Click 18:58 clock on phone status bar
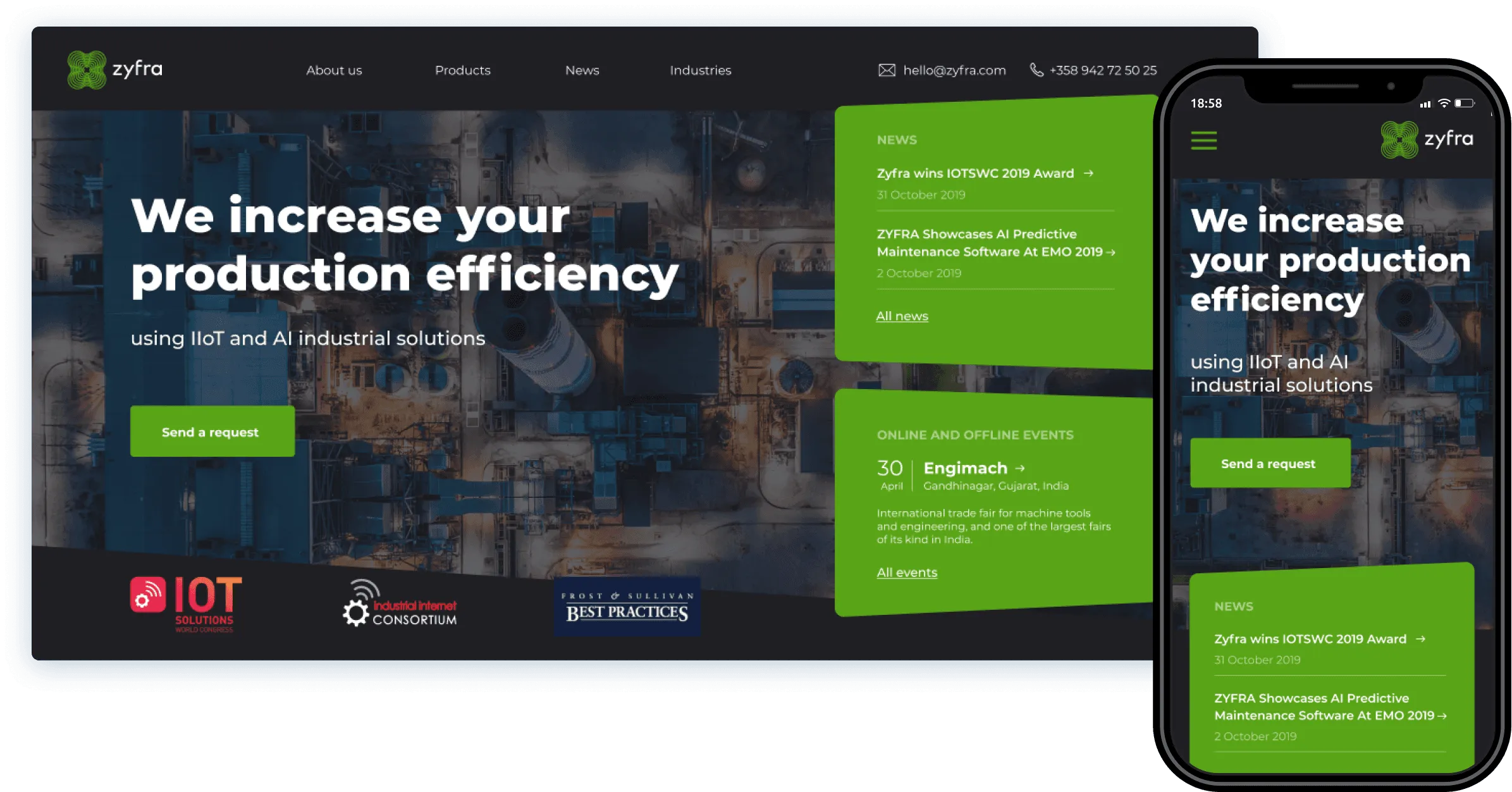 pos(1206,103)
